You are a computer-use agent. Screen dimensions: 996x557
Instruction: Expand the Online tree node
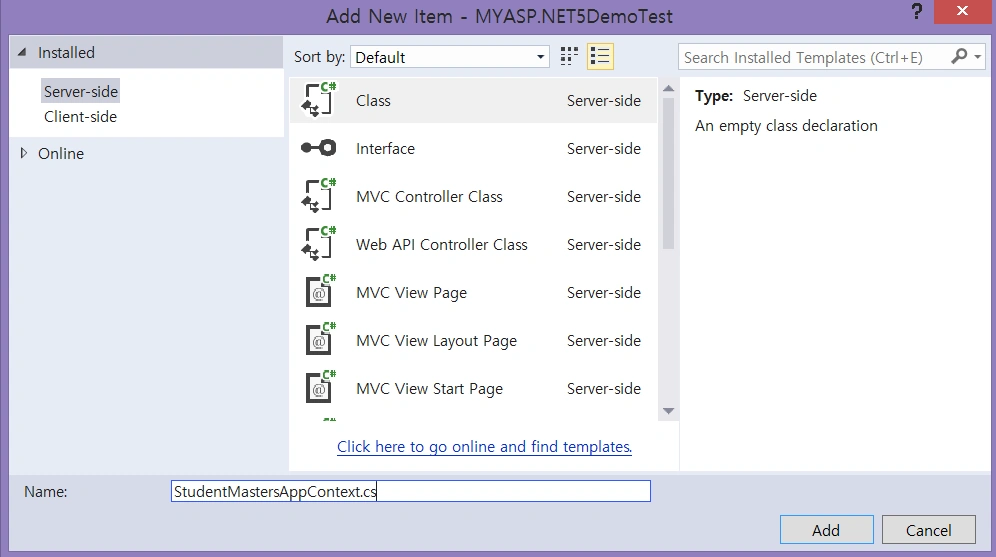[x=24, y=153]
